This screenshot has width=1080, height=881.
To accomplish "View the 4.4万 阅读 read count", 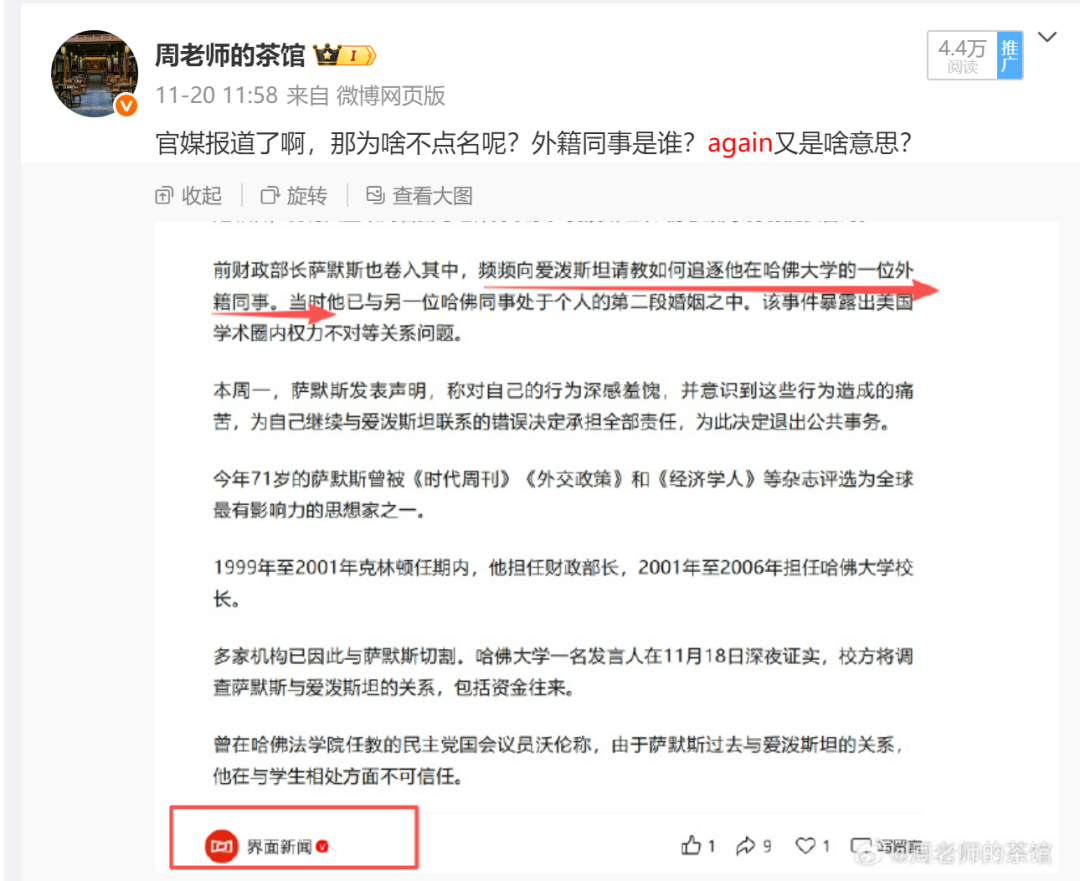I will (962, 55).
